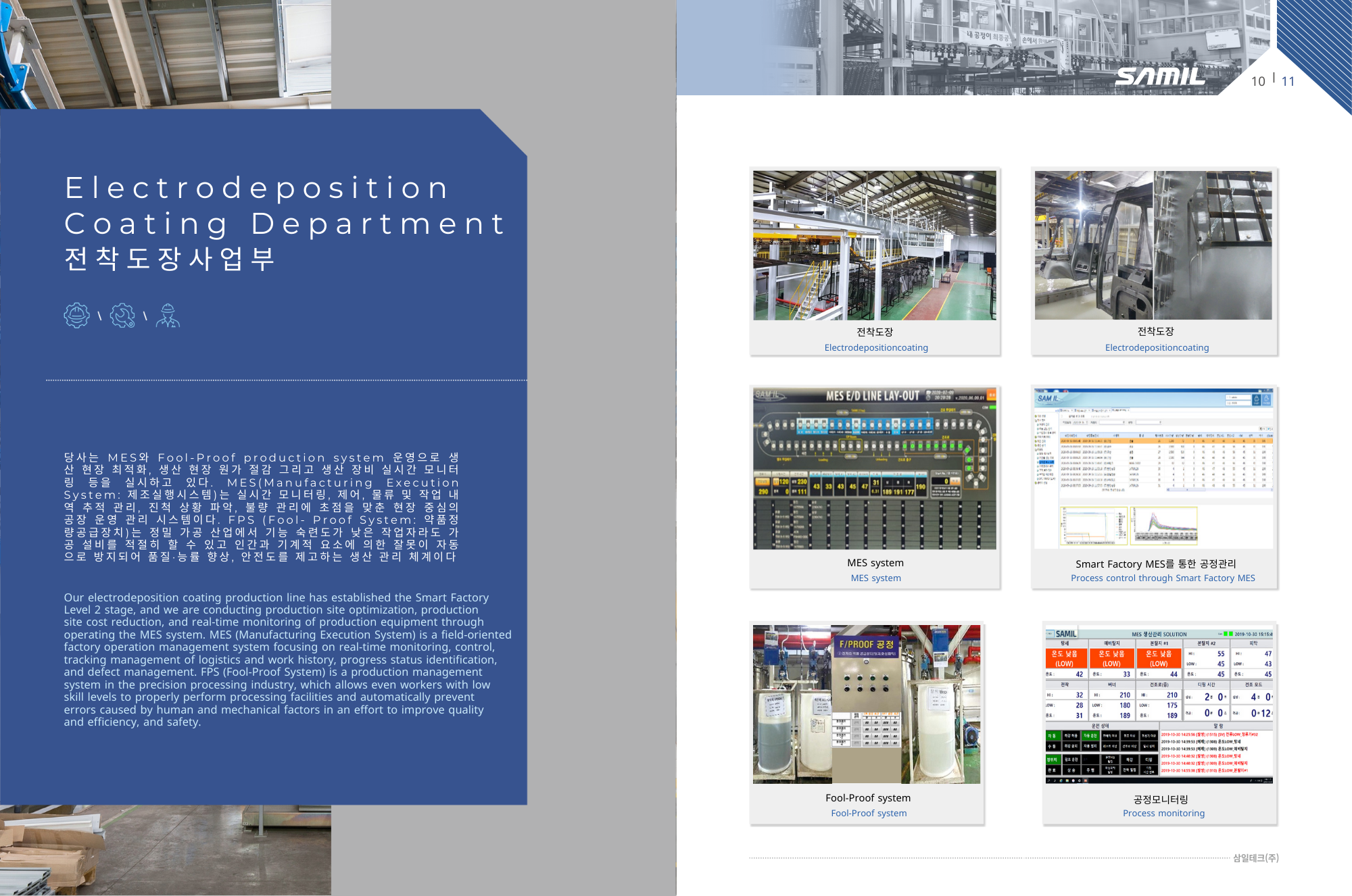Click the wrench gear icon
Screen dimensions: 1352x896
click(x=122, y=316)
